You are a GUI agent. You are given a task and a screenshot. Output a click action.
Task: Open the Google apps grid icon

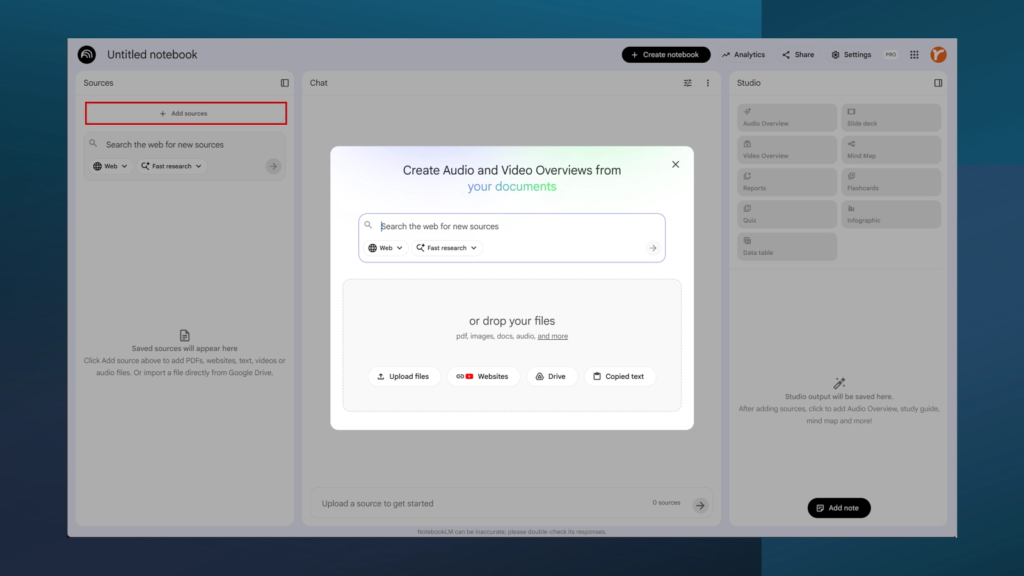point(914,55)
